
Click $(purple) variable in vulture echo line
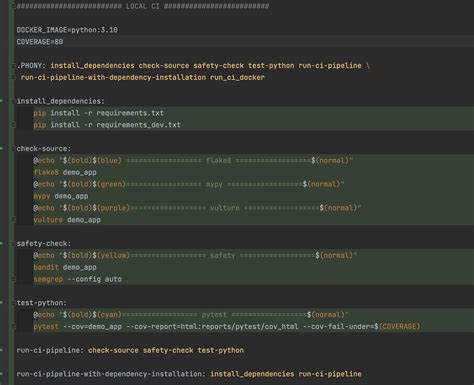tap(111, 208)
